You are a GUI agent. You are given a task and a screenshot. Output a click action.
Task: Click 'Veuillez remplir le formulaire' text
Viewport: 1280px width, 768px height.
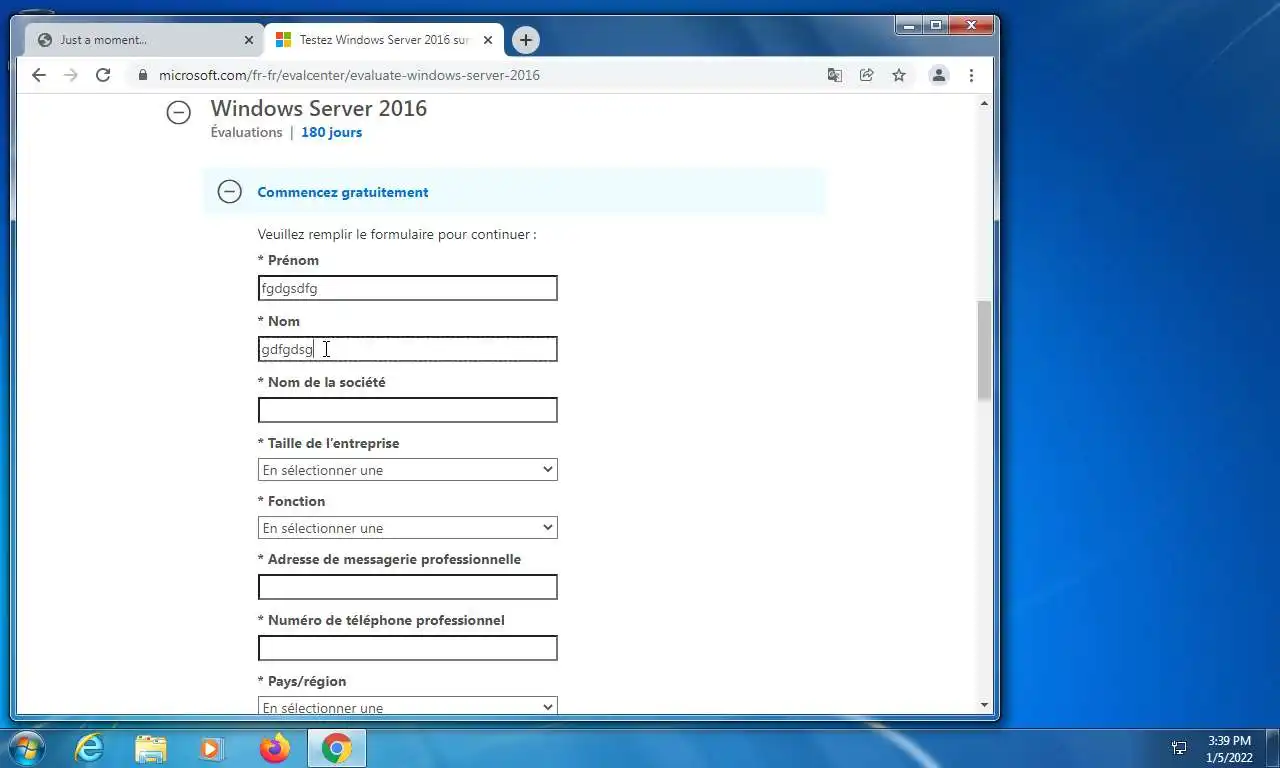point(397,234)
